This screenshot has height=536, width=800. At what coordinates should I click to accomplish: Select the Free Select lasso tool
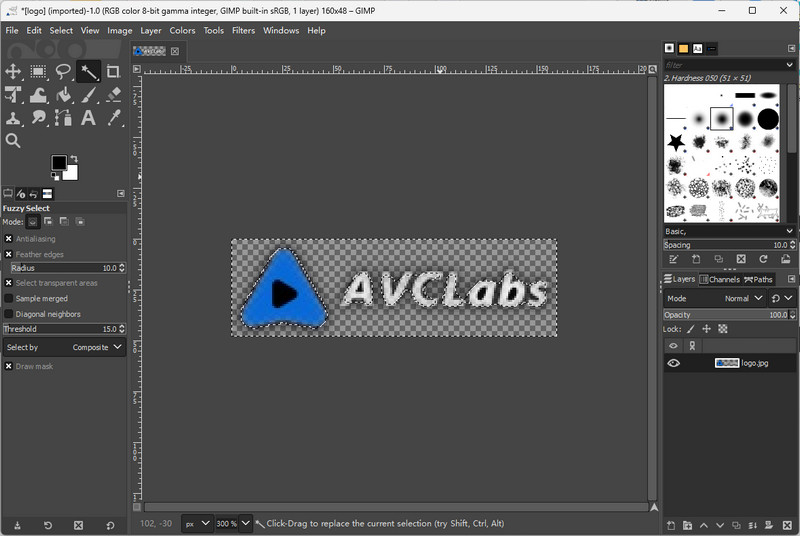(63, 71)
